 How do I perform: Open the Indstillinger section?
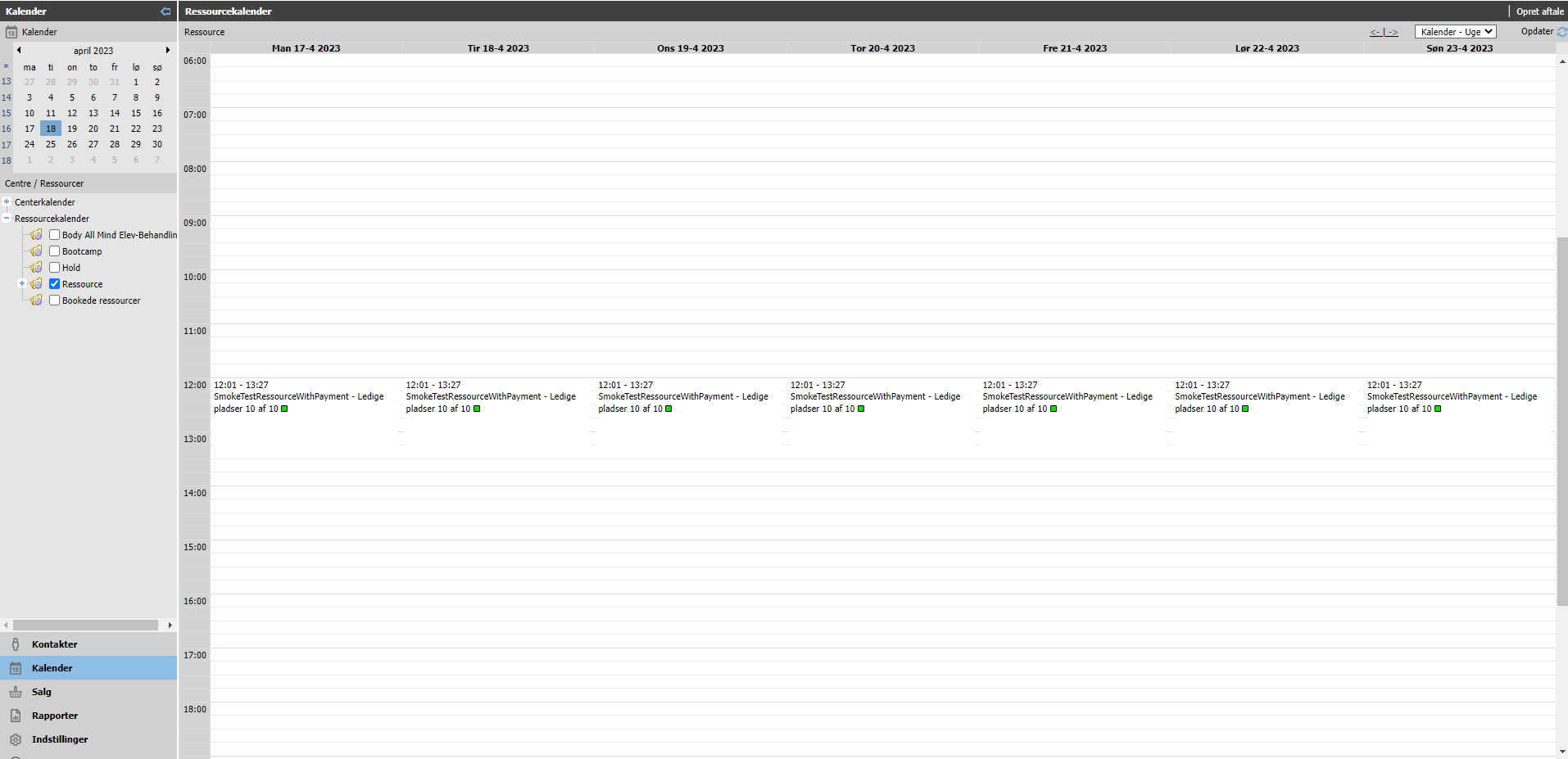tap(88, 739)
